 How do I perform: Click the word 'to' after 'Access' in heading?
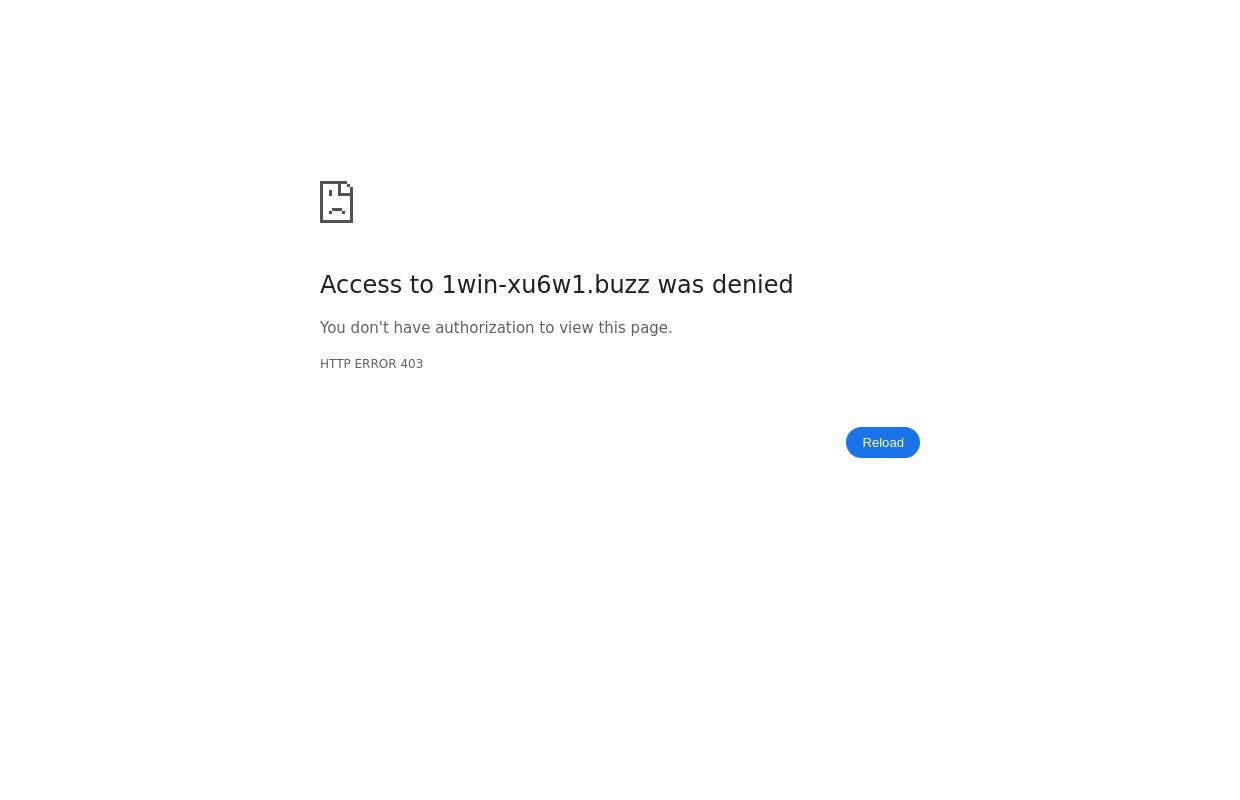point(422,285)
